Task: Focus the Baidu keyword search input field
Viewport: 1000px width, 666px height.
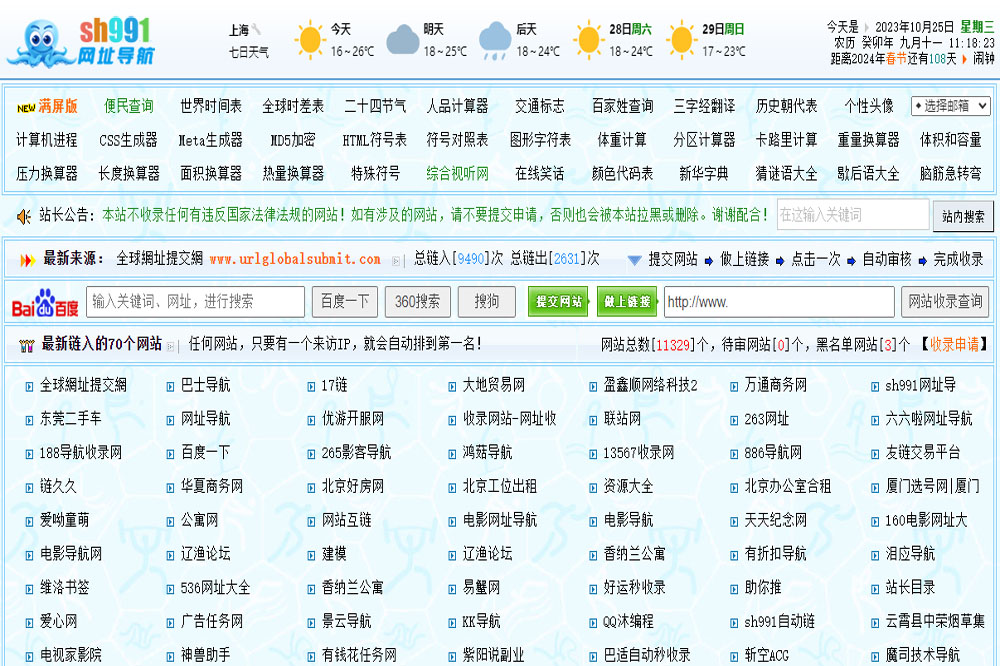Action: [x=196, y=302]
